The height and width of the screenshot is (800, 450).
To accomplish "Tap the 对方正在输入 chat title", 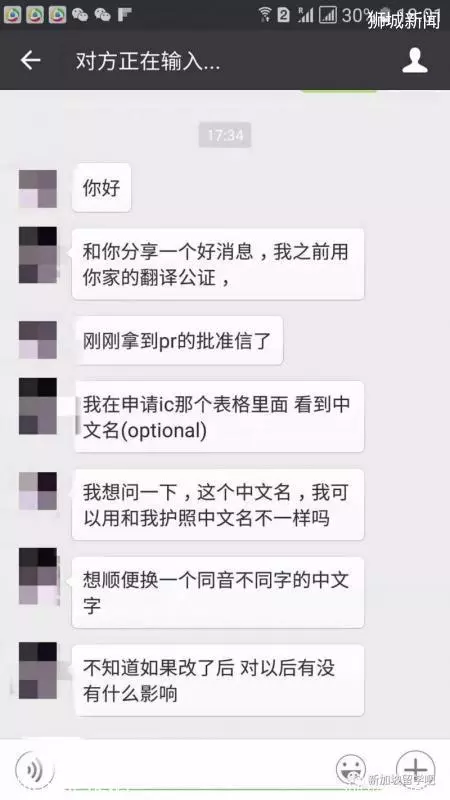I will coord(148,61).
